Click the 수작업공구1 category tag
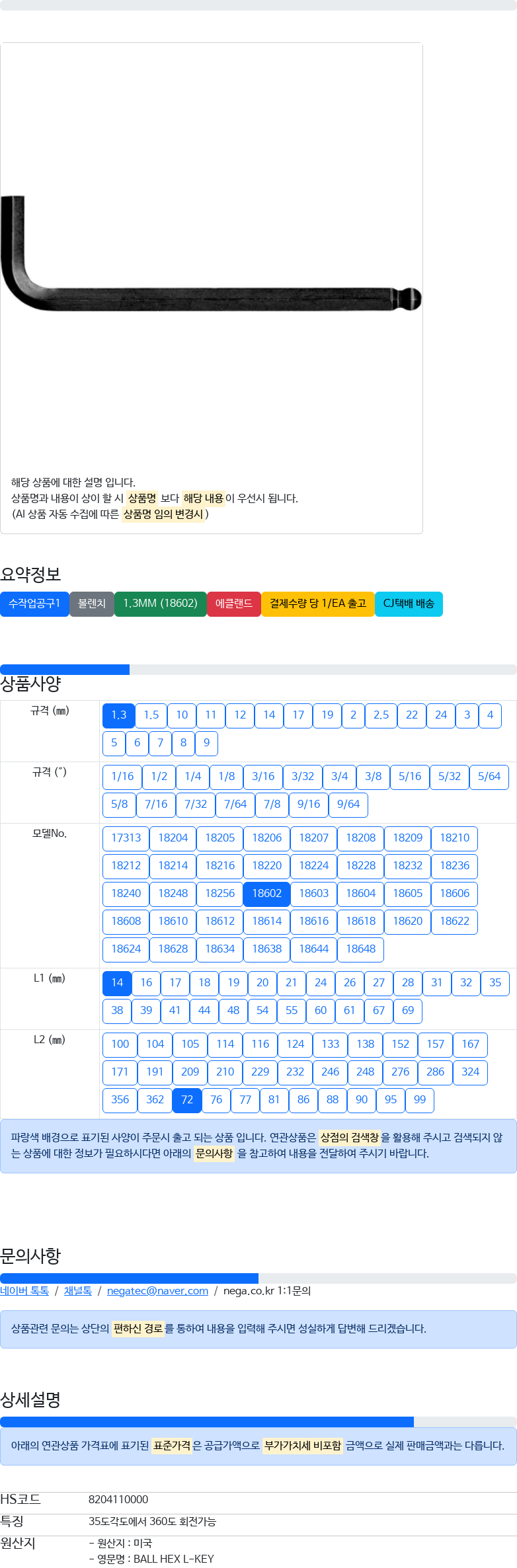This screenshot has width=517, height=1568. pyautogui.click(x=34, y=604)
